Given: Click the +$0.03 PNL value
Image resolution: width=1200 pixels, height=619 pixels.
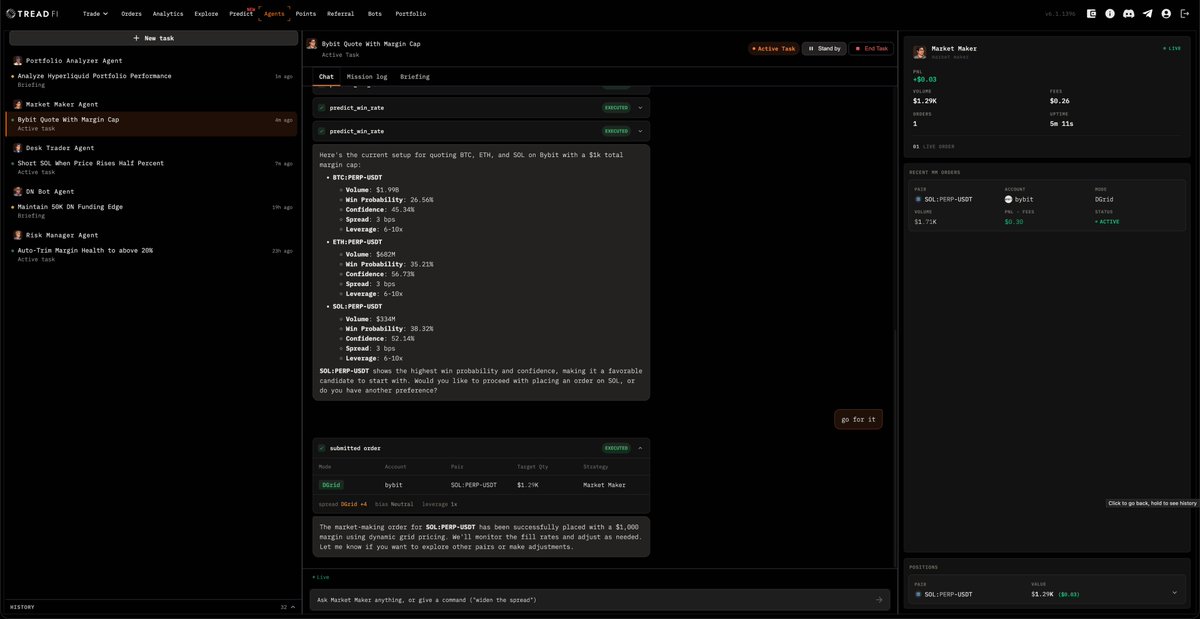Looking at the screenshot, I should [x=924, y=79].
